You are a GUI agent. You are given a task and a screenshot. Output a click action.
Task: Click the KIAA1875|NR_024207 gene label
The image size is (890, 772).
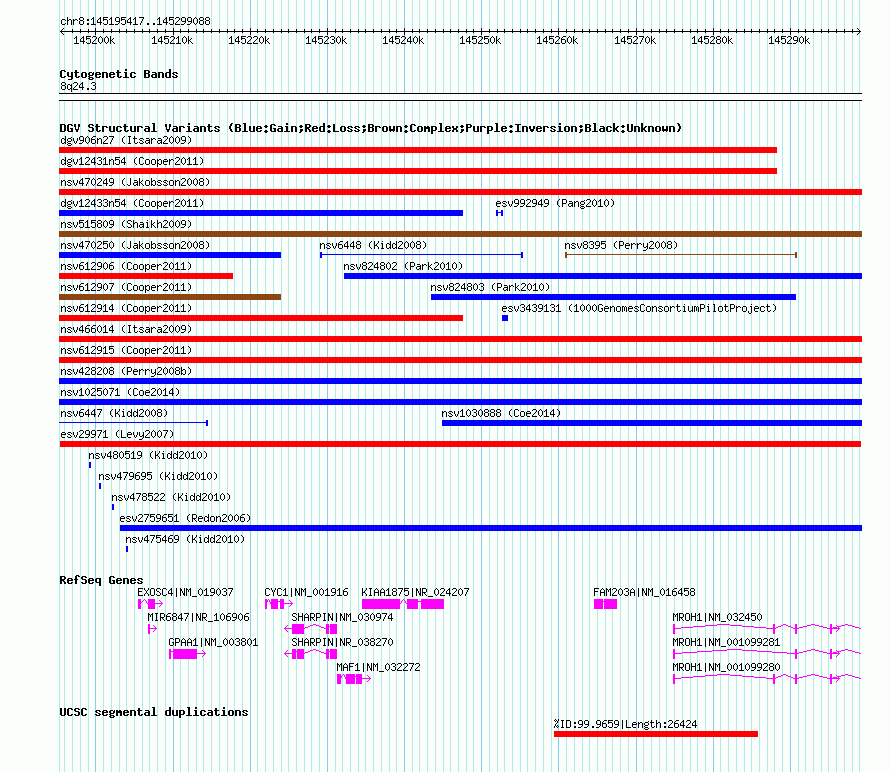[415, 592]
